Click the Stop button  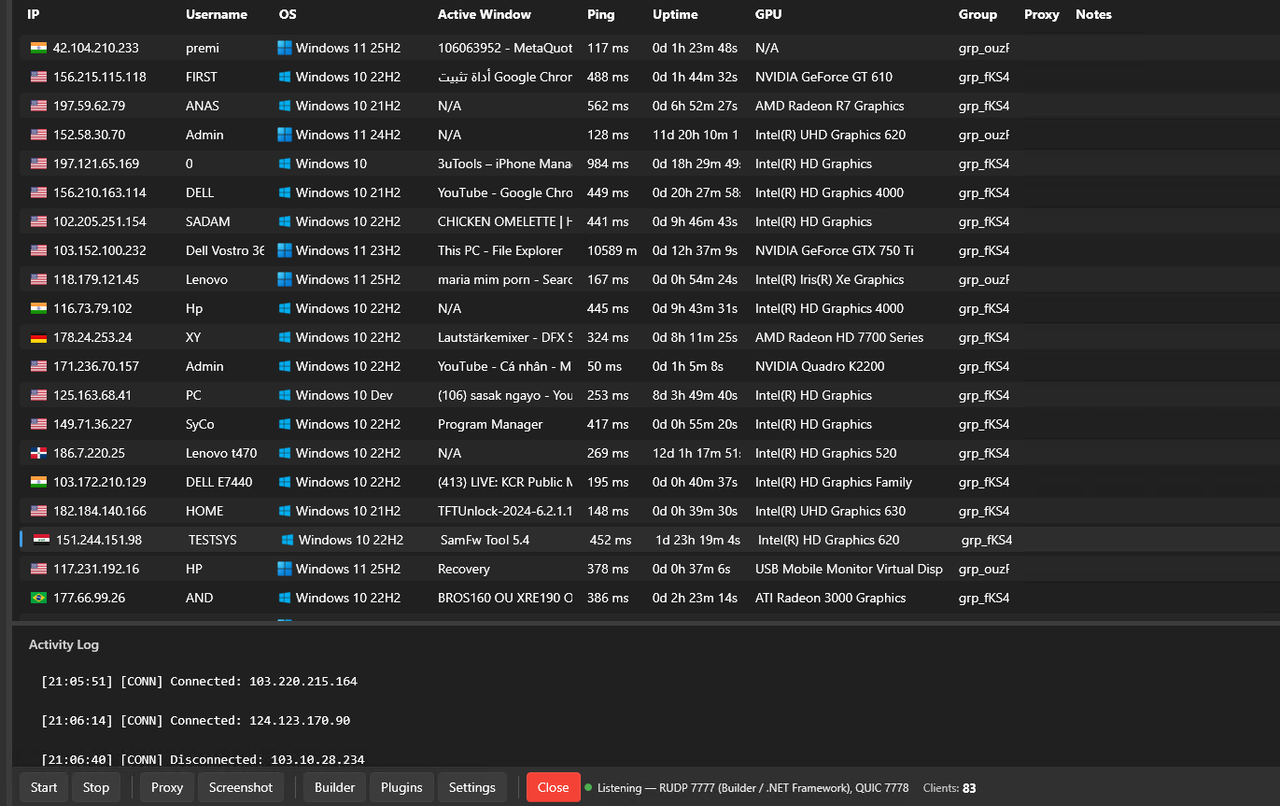click(x=96, y=787)
